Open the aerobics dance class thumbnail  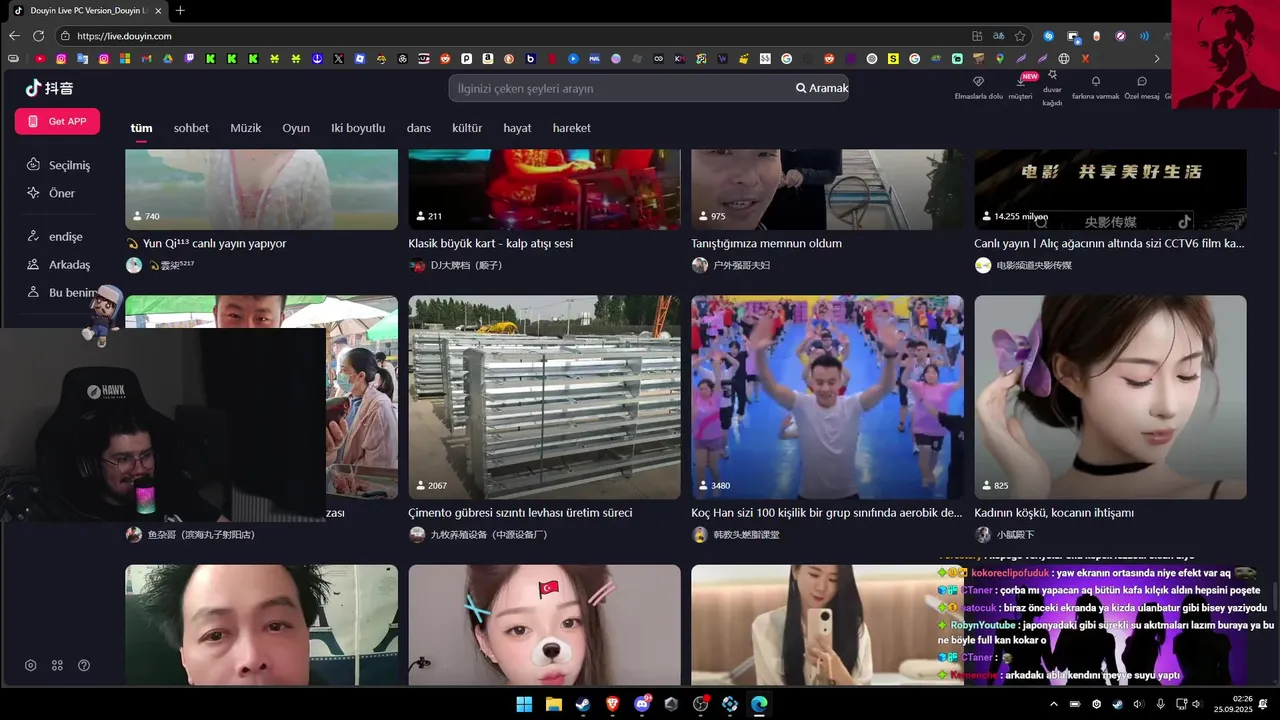[x=827, y=397]
